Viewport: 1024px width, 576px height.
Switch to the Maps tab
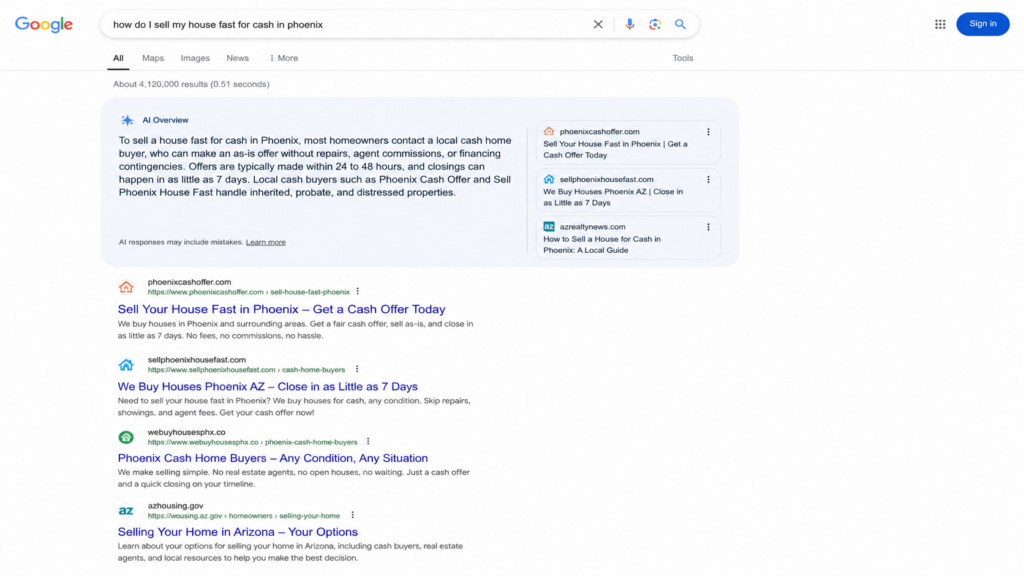pos(153,58)
